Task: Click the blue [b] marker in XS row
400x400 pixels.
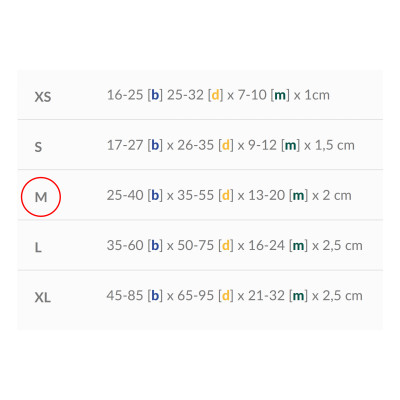Action: (155, 95)
